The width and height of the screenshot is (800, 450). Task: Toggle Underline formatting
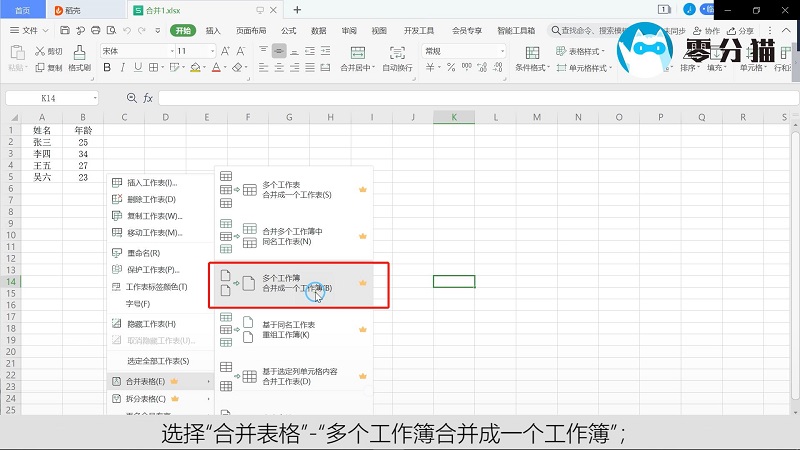[138, 67]
